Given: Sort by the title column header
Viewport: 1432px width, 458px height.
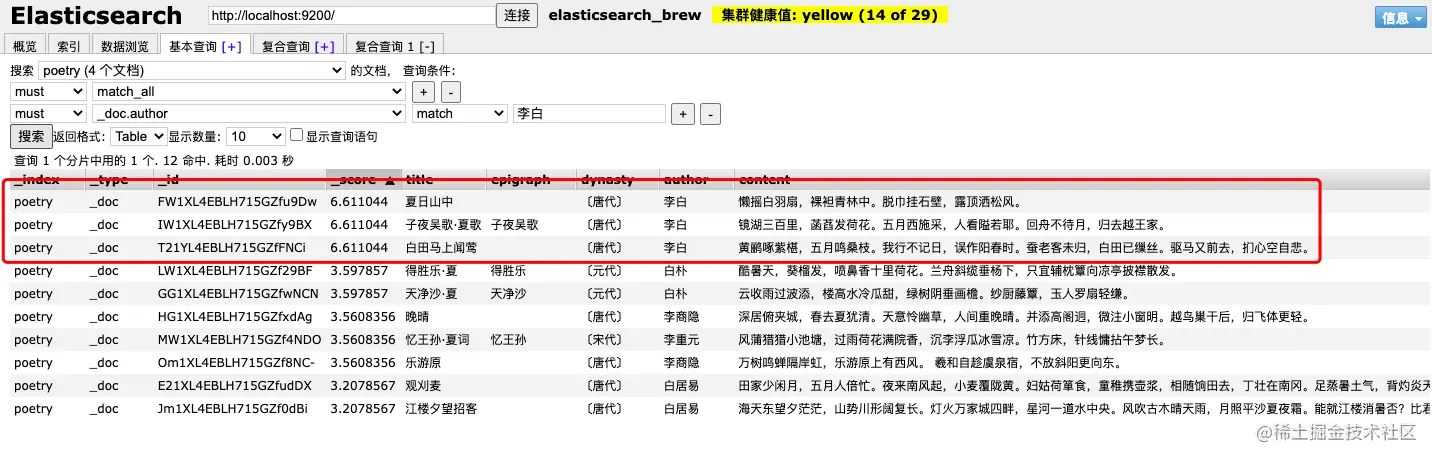Looking at the screenshot, I should coord(444,180).
